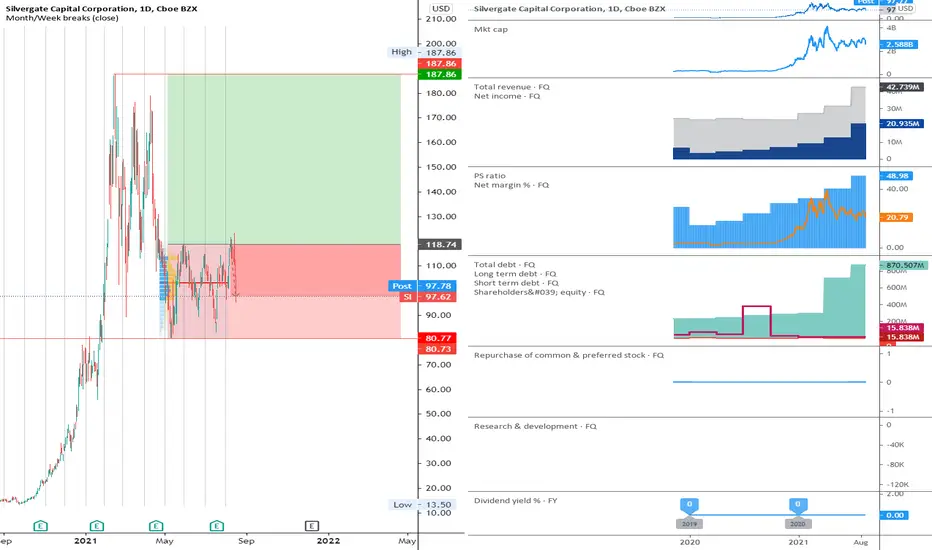Click the 2022 label on the time axis

pos(328,541)
